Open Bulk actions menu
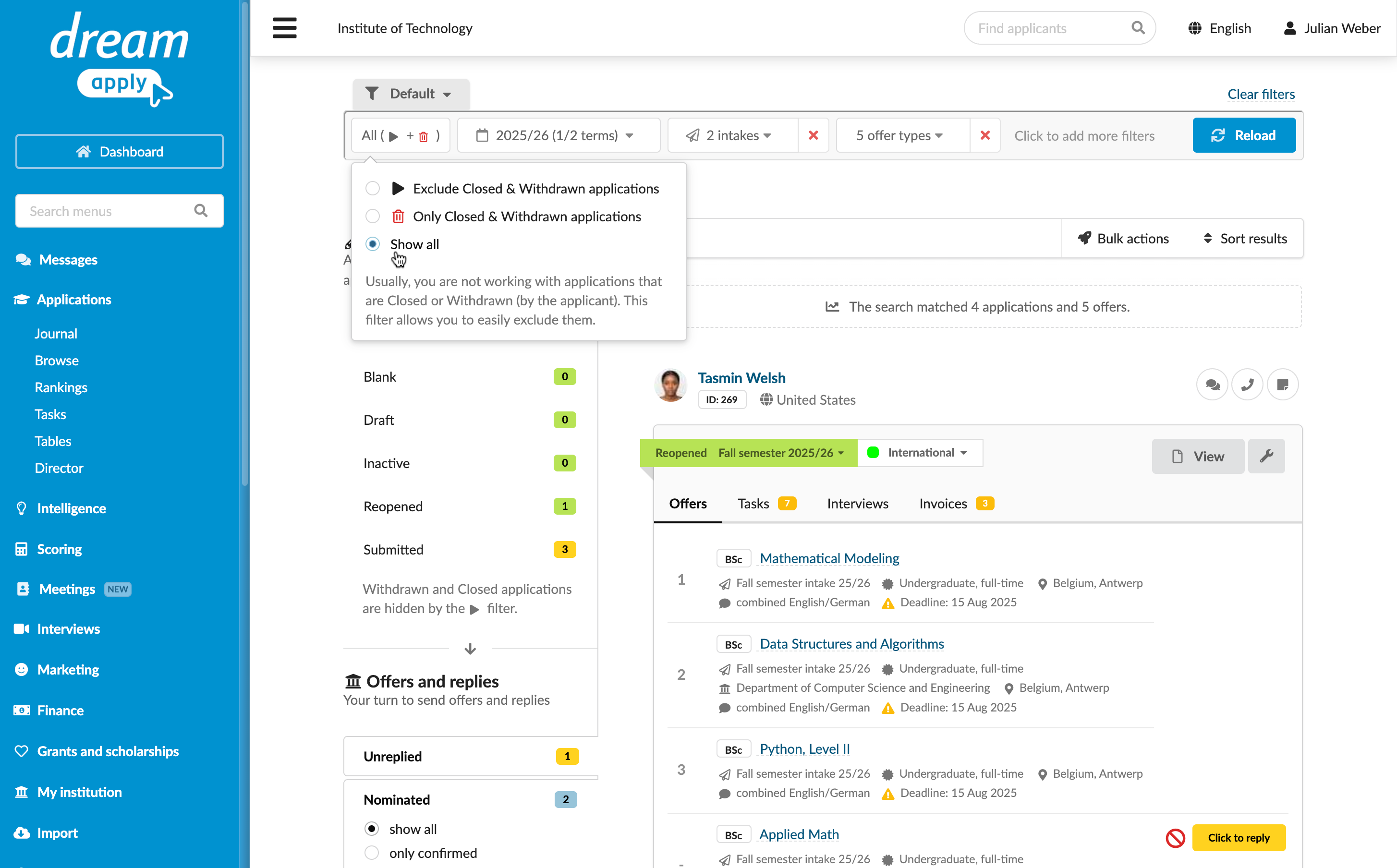Viewport: 1397px width, 868px height. pos(1123,239)
